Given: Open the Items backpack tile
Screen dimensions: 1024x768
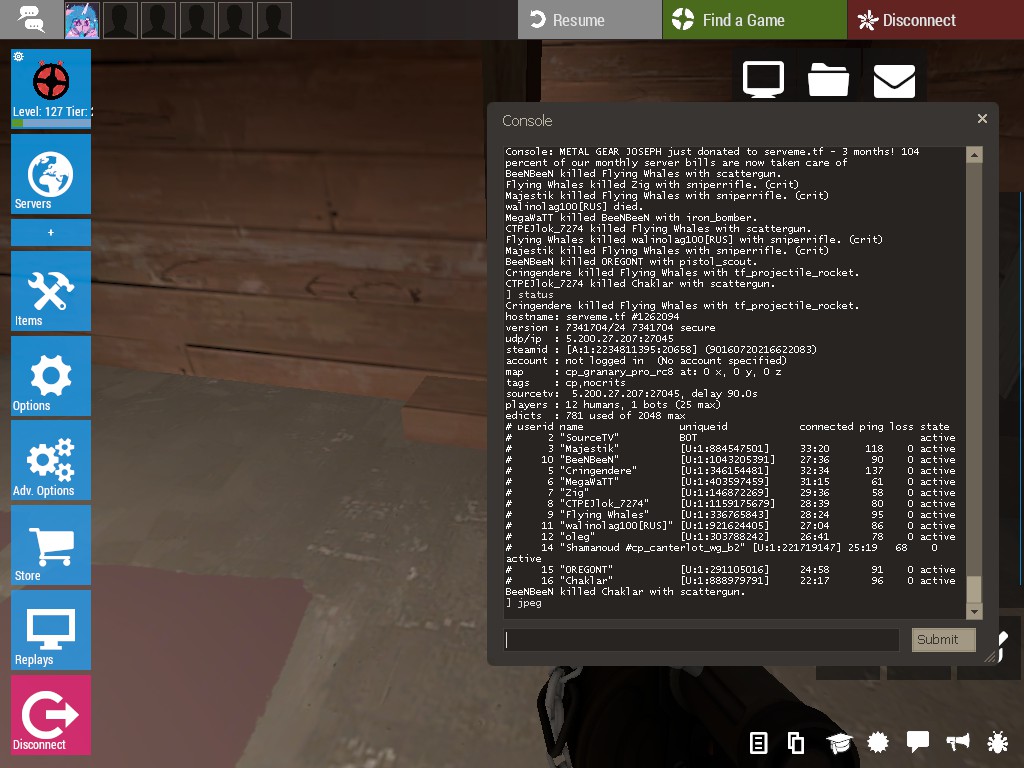Looking at the screenshot, I should [51, 290].
